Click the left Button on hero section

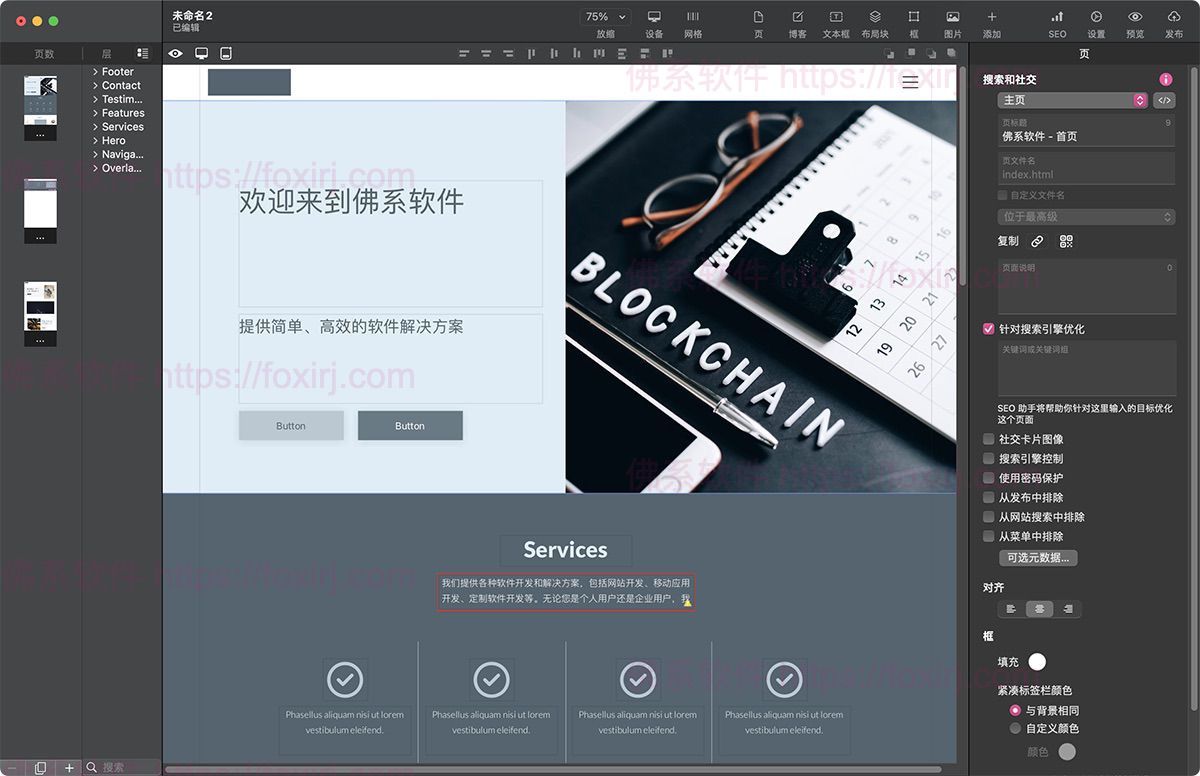[x=290, y=425]
